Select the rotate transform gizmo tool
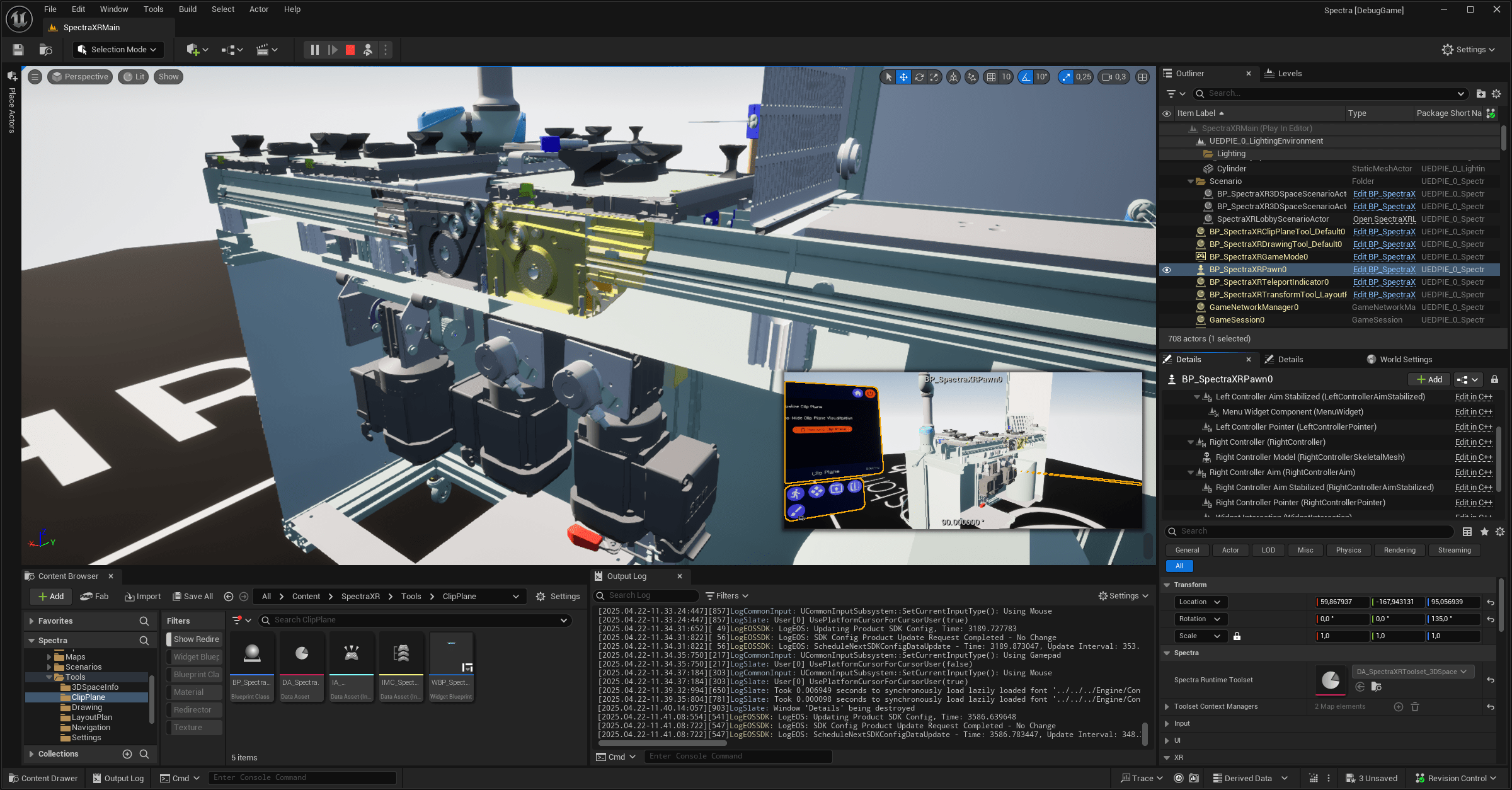 pyautogui.click(x=919, y=77)
